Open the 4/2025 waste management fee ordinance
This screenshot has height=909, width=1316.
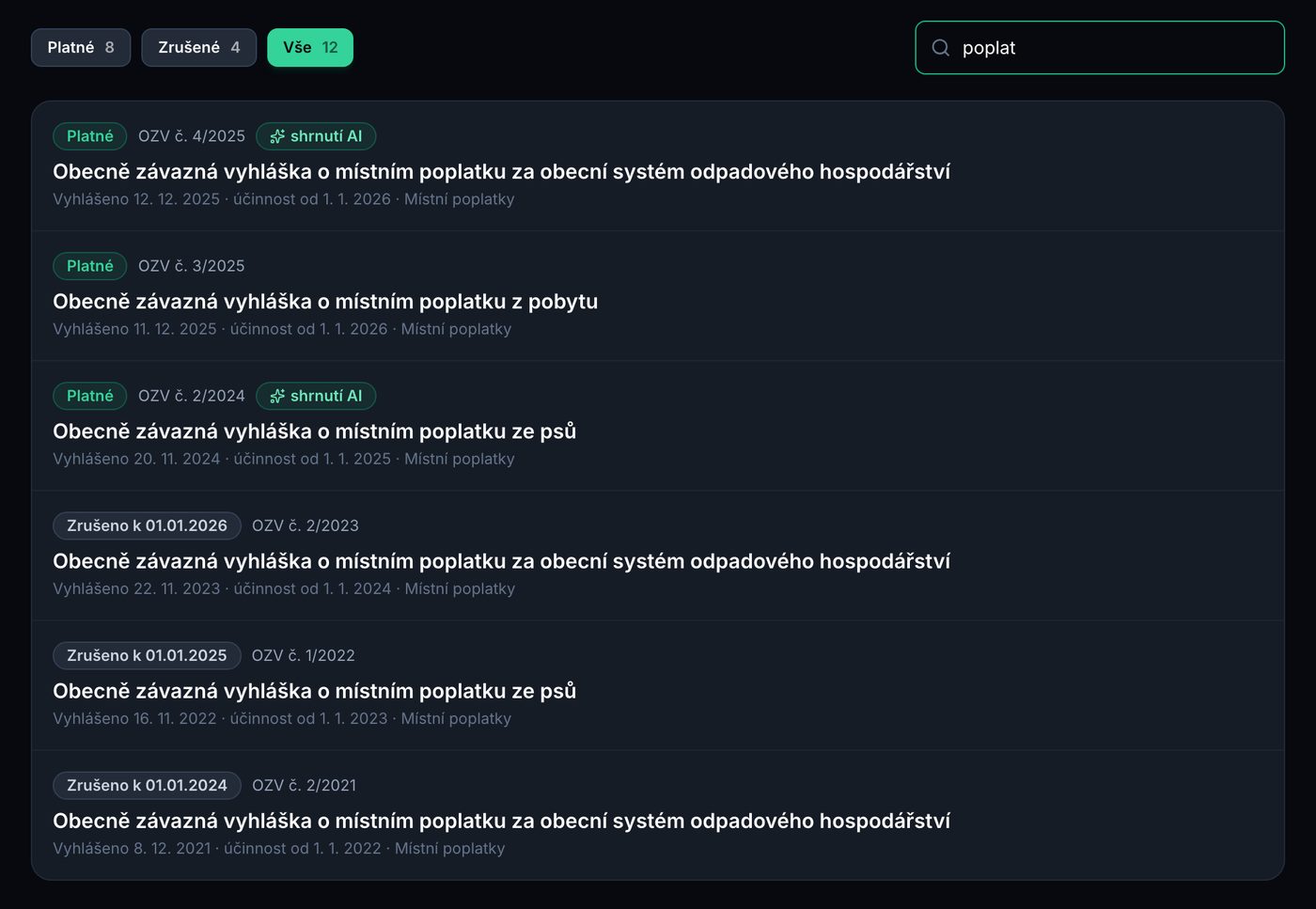click(501, 172)
